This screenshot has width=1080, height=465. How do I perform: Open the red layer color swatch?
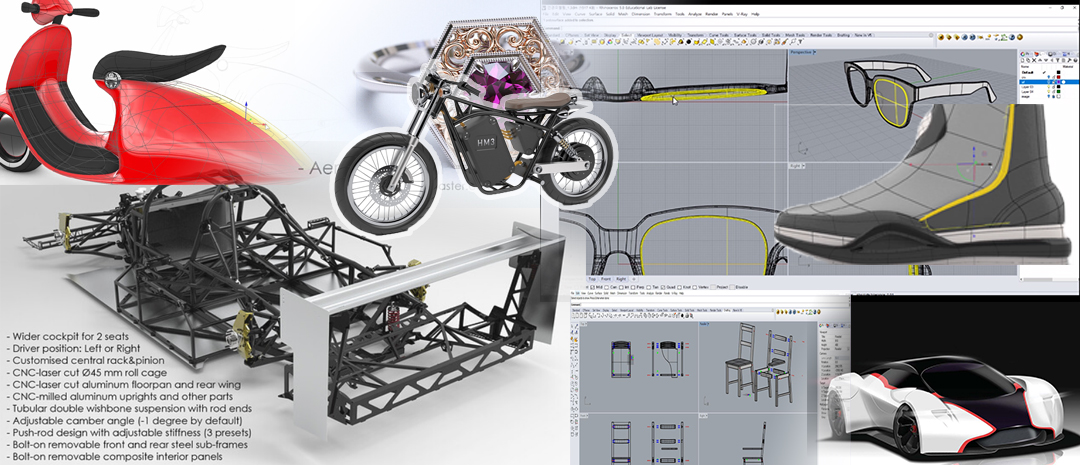pos(1059,77)
